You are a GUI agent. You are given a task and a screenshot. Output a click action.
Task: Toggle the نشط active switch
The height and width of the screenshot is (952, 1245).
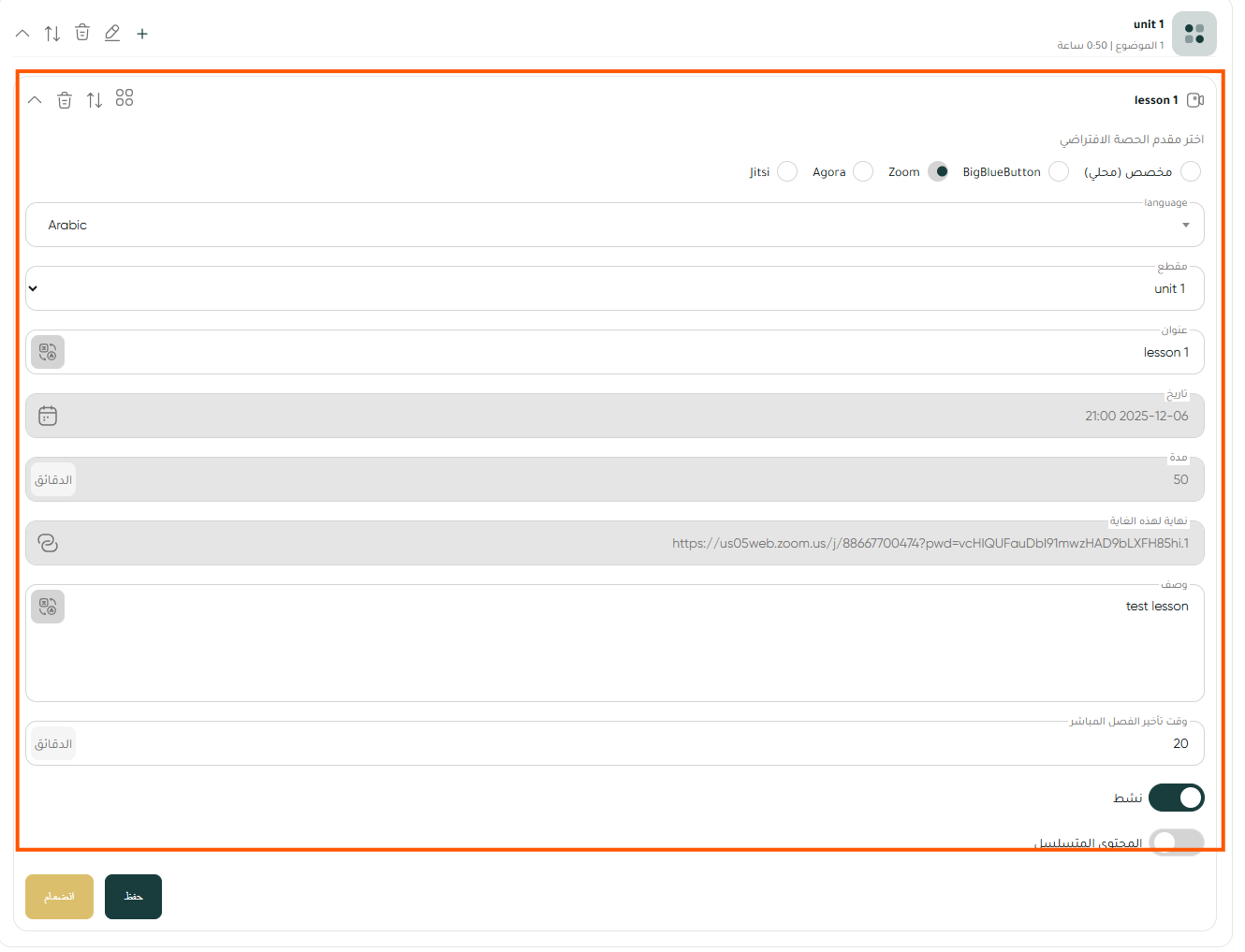pyautogui.click(x=1177, y=798)
